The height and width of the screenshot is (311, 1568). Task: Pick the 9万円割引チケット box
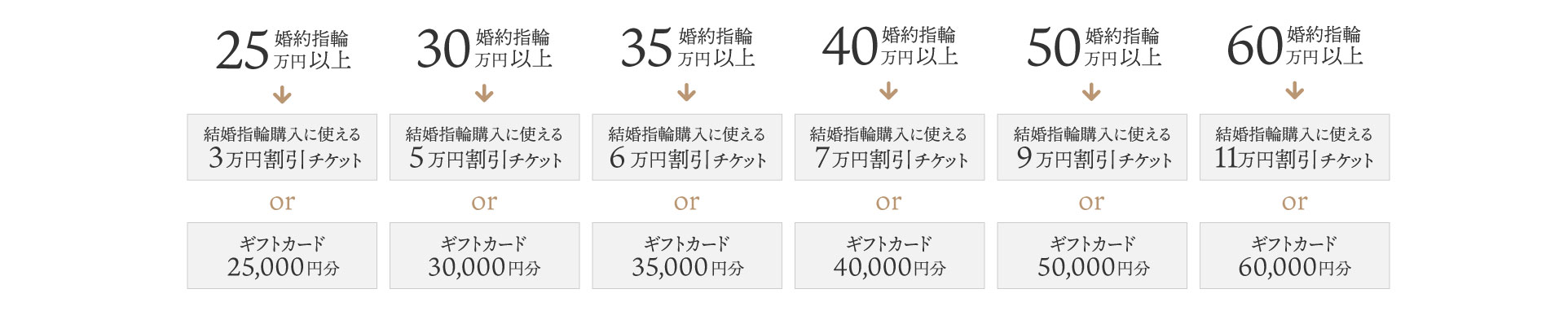(1092, 147)
